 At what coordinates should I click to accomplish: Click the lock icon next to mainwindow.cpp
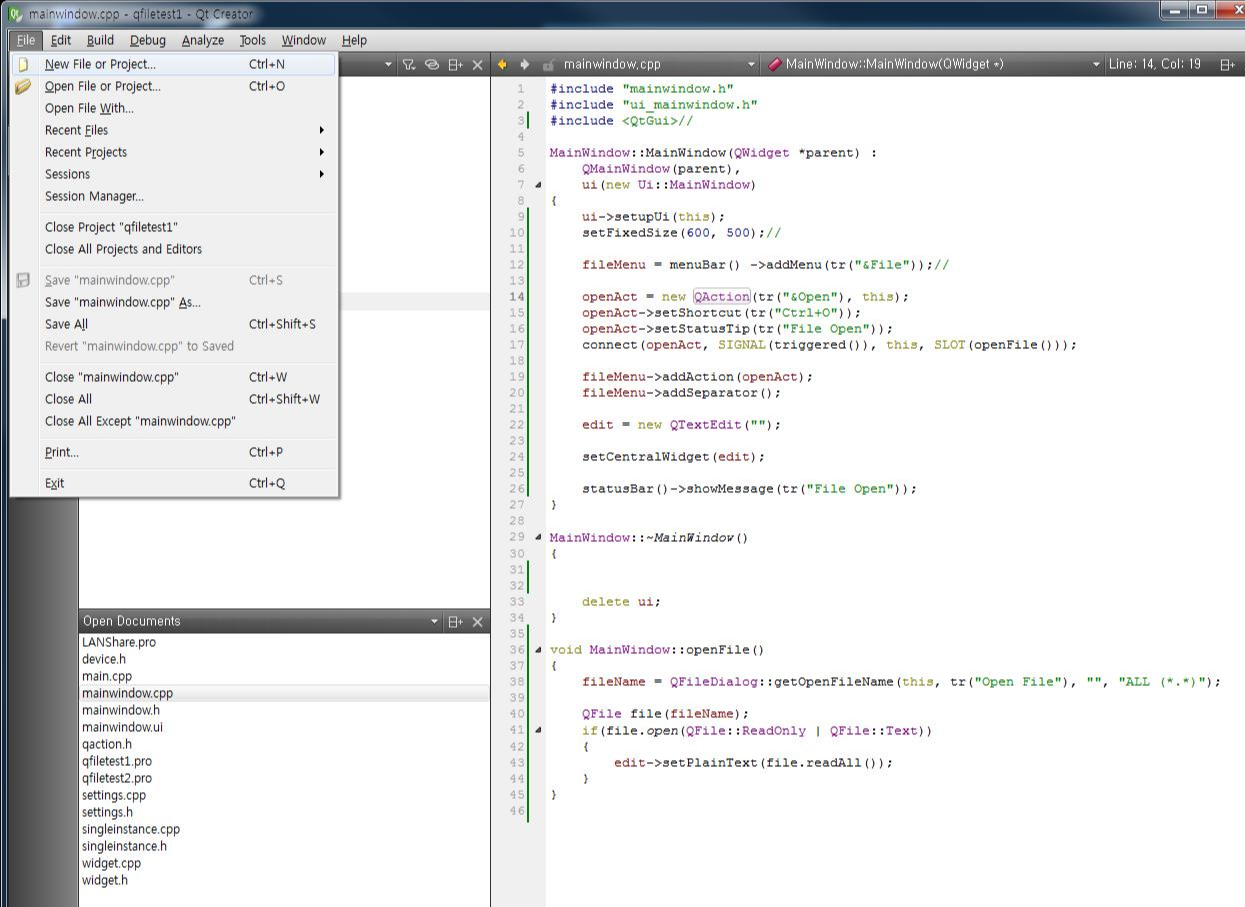pos(548,64)
